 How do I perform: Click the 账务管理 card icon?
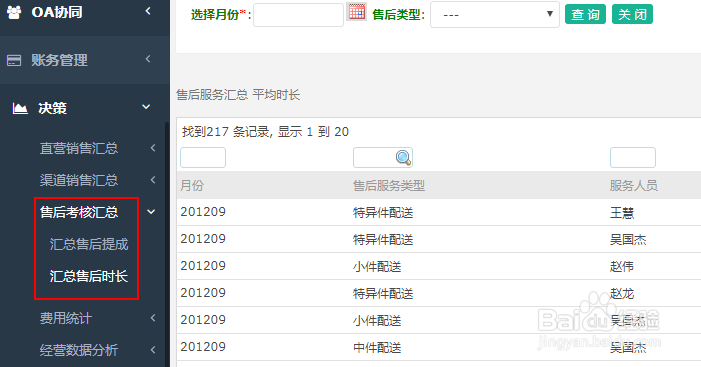pos(14,60)
